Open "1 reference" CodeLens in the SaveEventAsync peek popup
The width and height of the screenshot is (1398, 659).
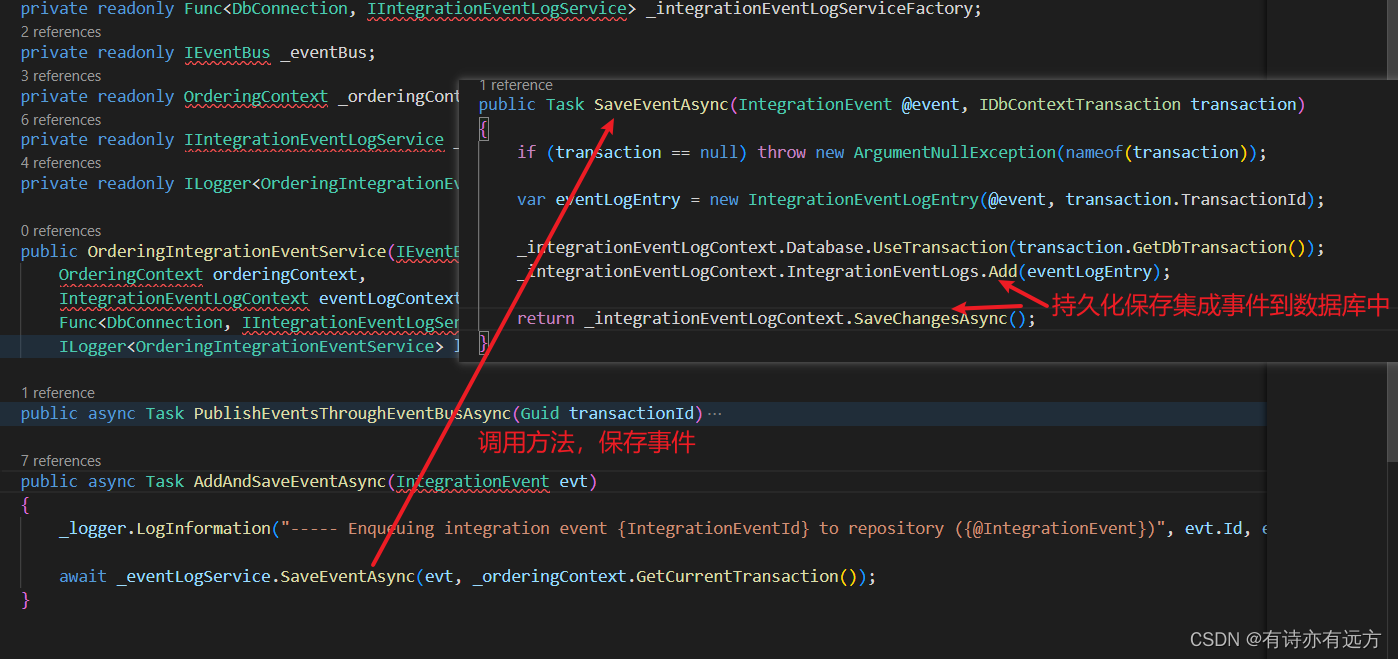tap(516, 85)
